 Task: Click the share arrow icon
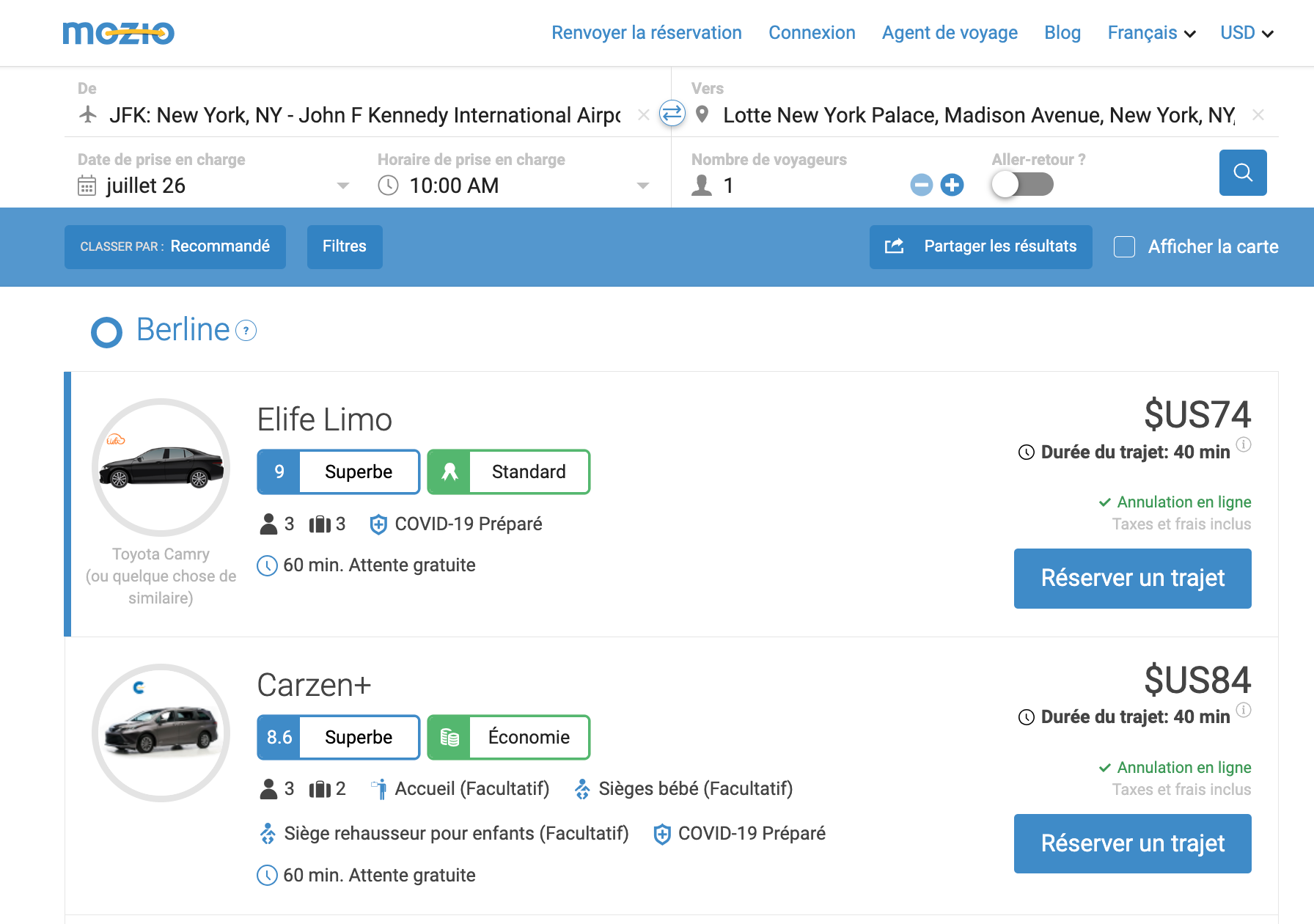(894, 246)
